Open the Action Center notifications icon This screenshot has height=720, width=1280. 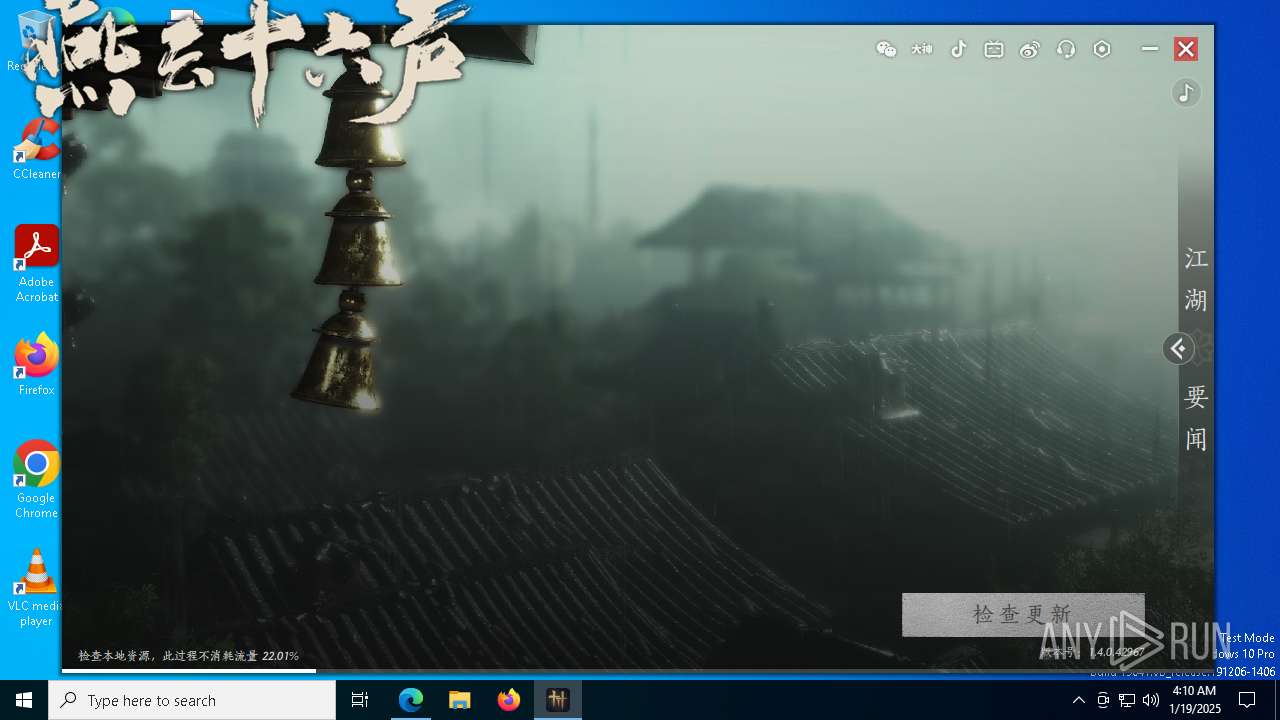pos(1247,700)
